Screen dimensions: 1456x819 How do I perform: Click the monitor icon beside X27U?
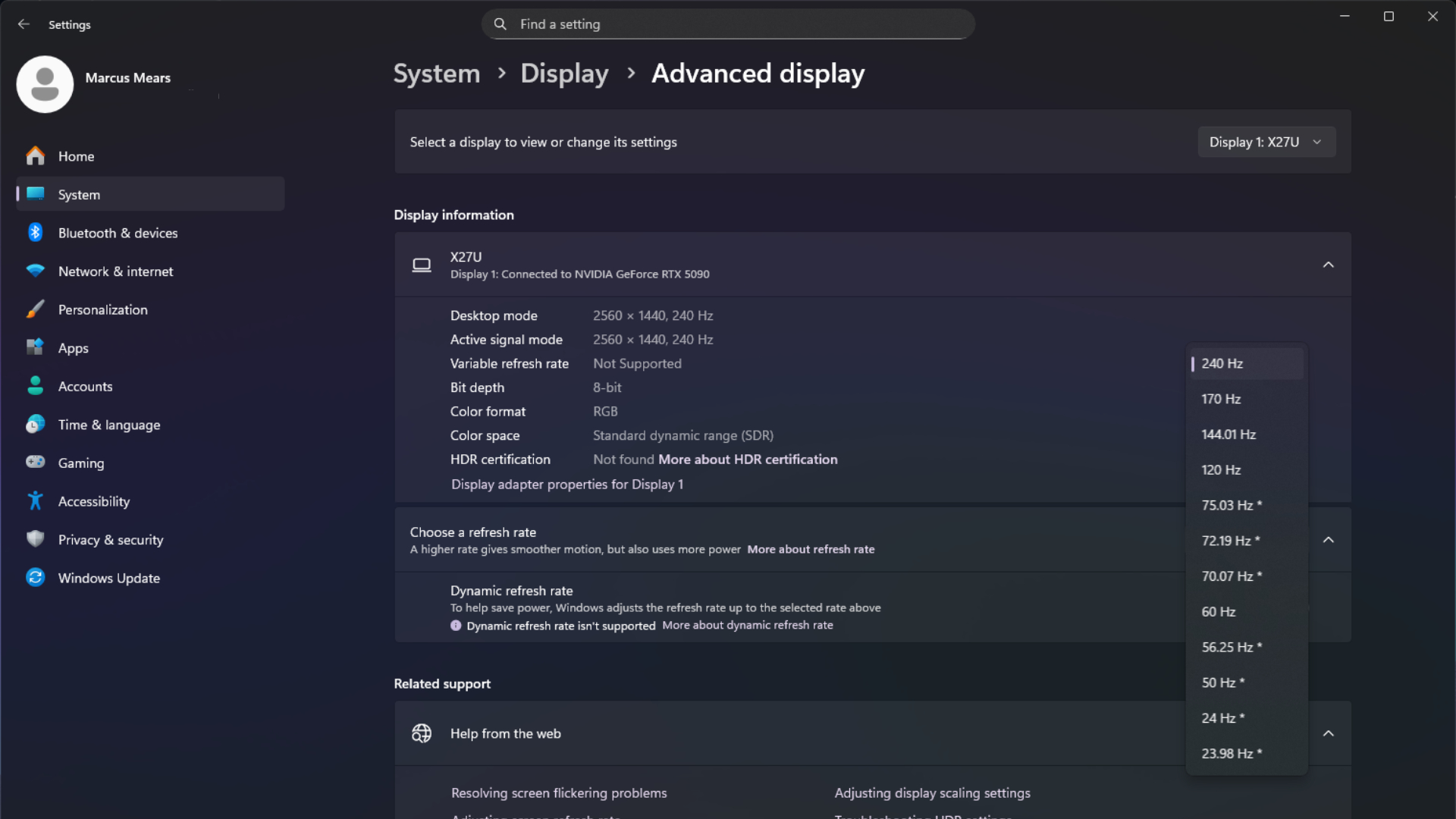coord(422,265)
